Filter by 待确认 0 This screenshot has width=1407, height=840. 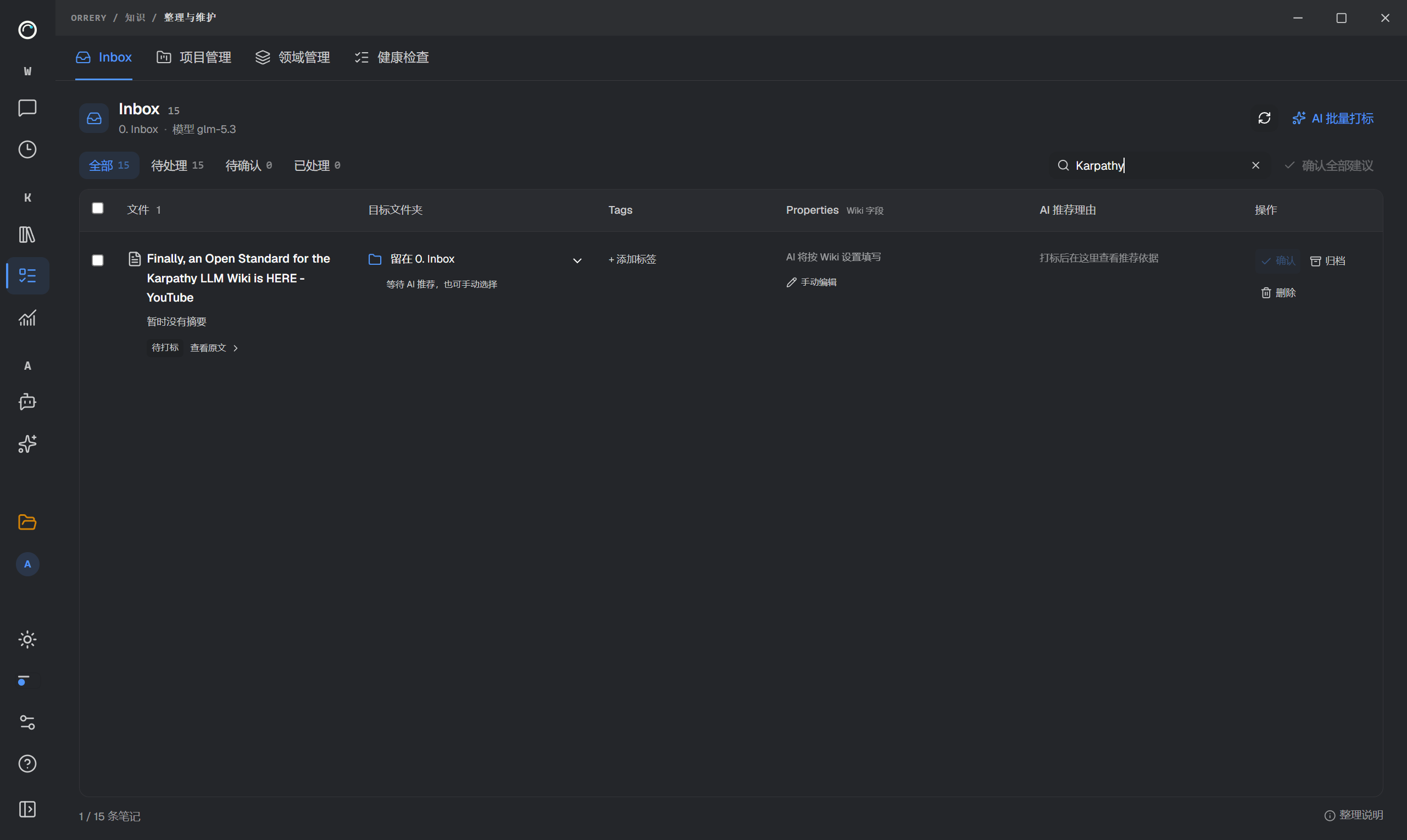coord(249,165)
